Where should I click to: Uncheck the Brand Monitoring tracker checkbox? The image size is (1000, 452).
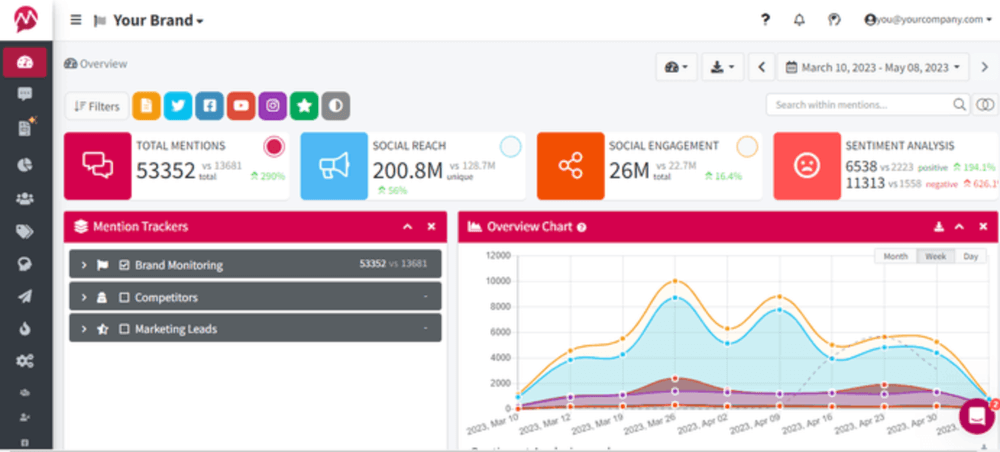click(125, 266)
